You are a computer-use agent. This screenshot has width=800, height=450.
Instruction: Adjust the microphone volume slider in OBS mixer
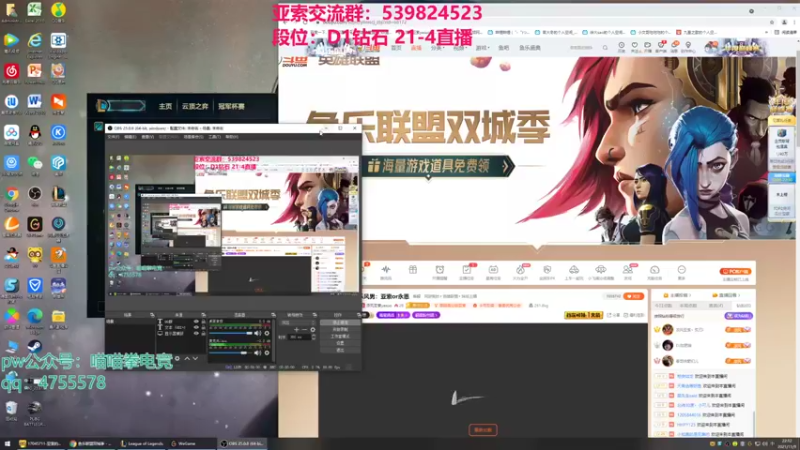(231, 353)
